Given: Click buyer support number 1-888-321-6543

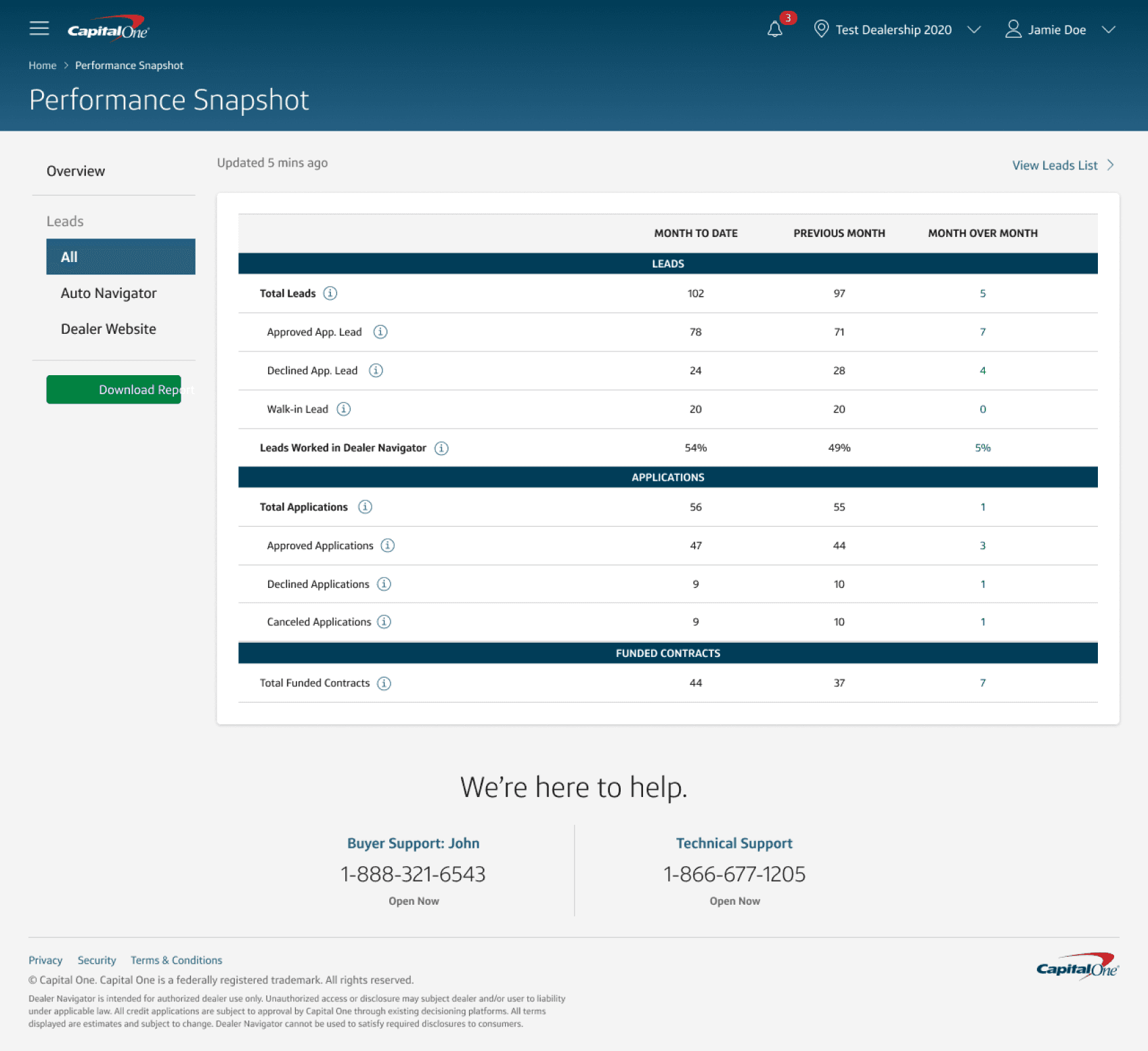Looking at the screenshot, I should pos(414,874).
